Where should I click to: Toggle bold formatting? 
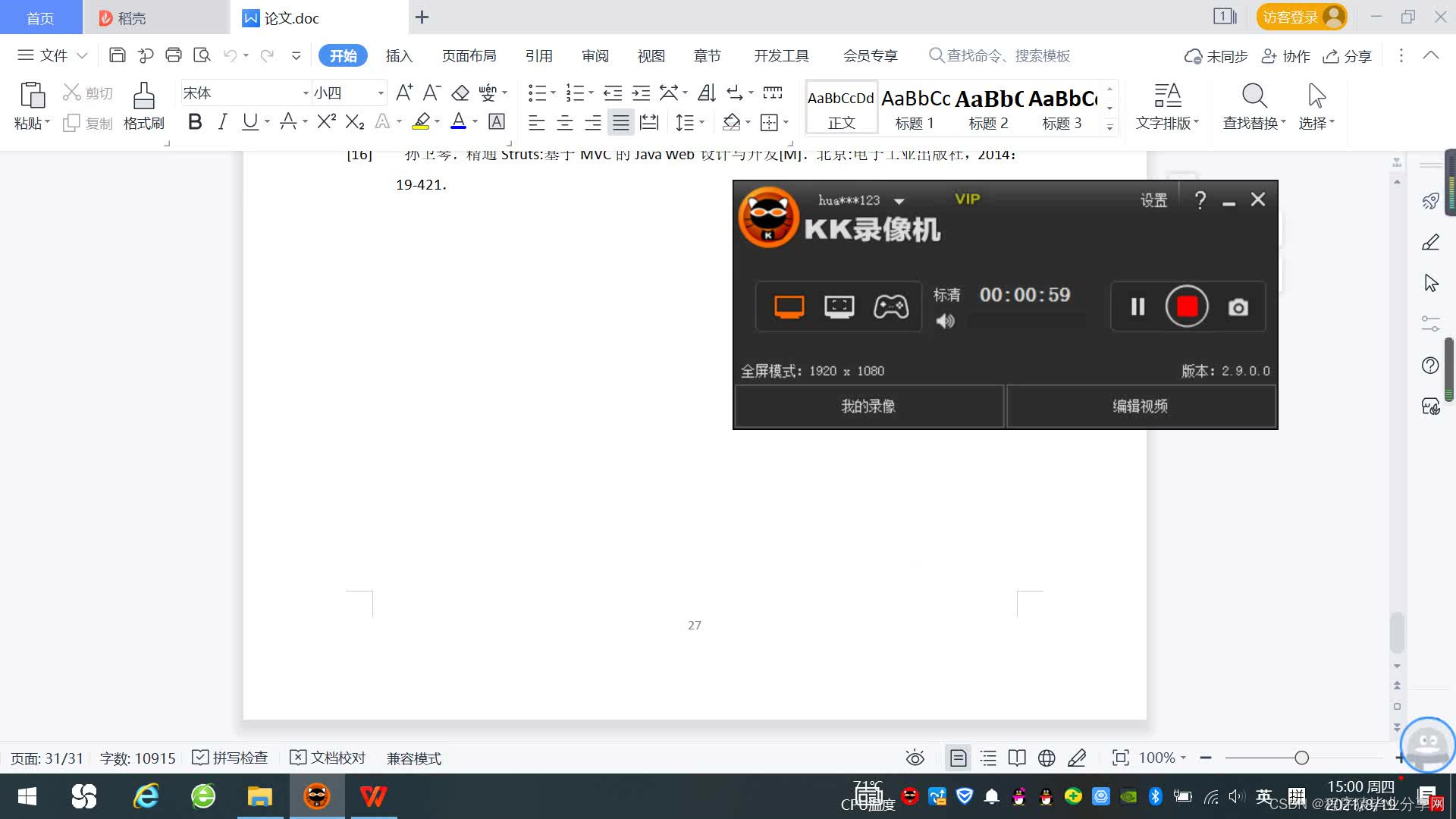pos(195,121)
